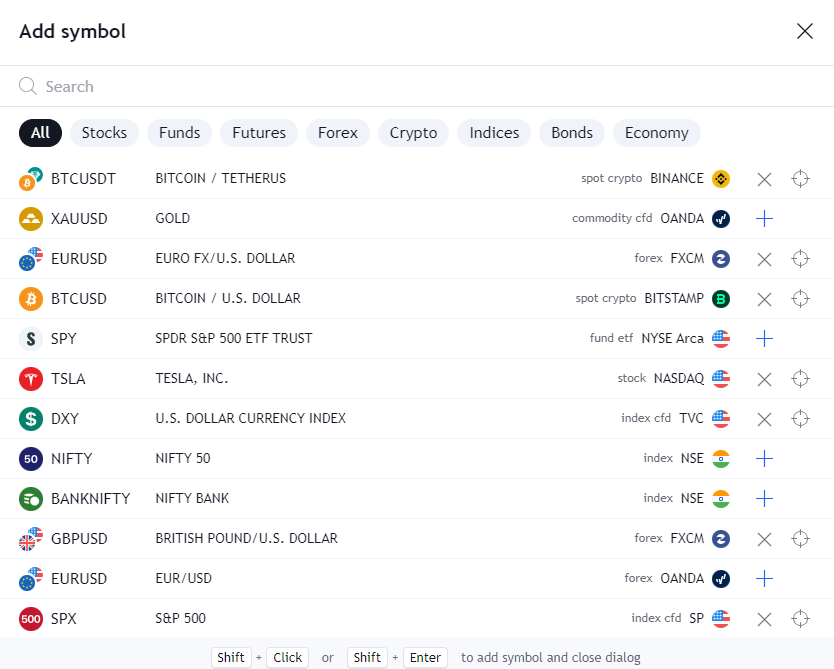
Task: Add BANKNIFTY using plus icon
Action: (x=764, y=499)
